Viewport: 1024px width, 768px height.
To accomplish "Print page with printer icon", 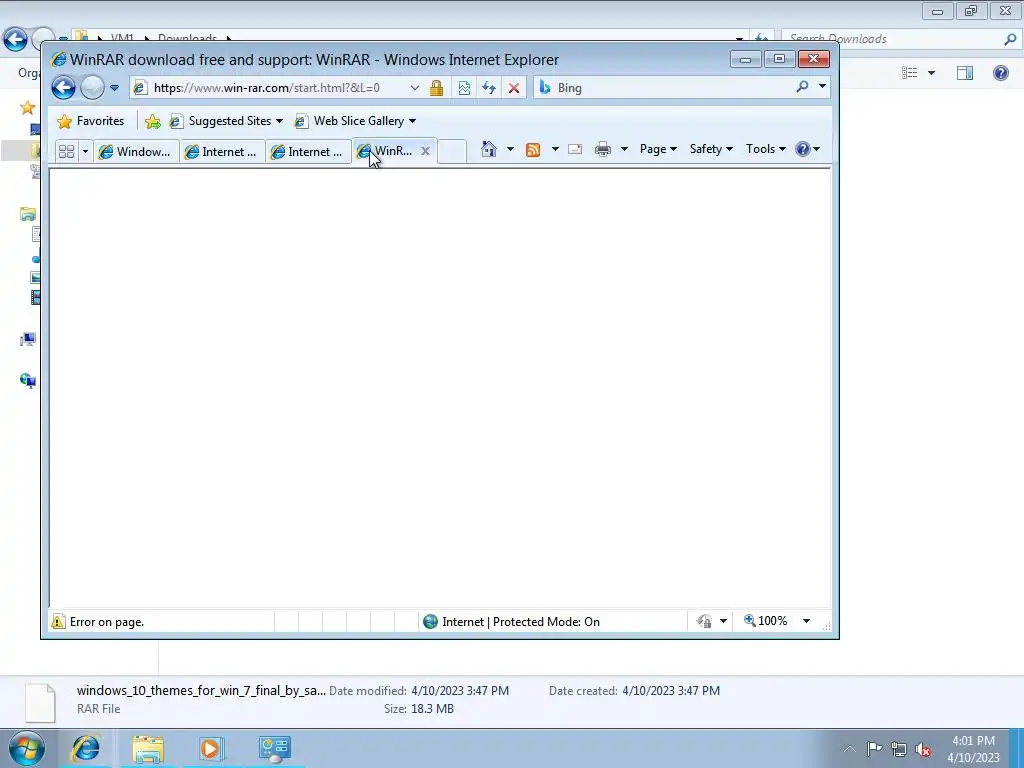I will click(603, 150).
